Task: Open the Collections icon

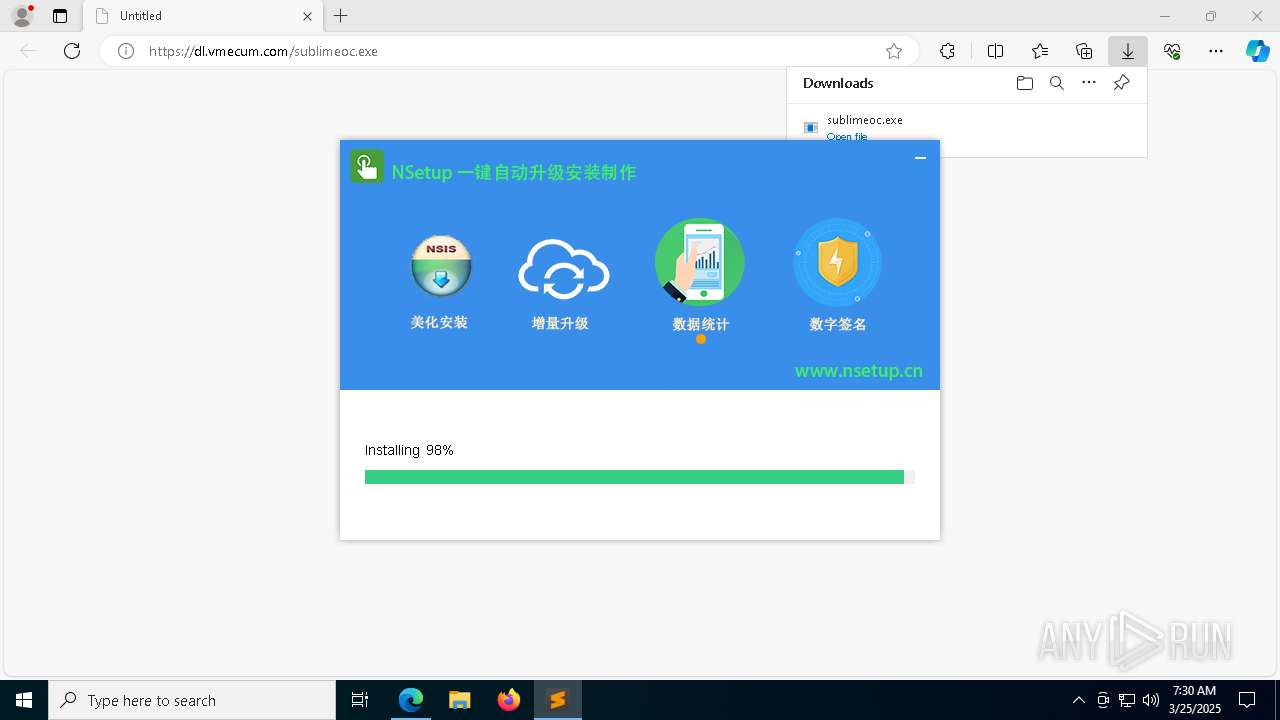Action: 1084,51
